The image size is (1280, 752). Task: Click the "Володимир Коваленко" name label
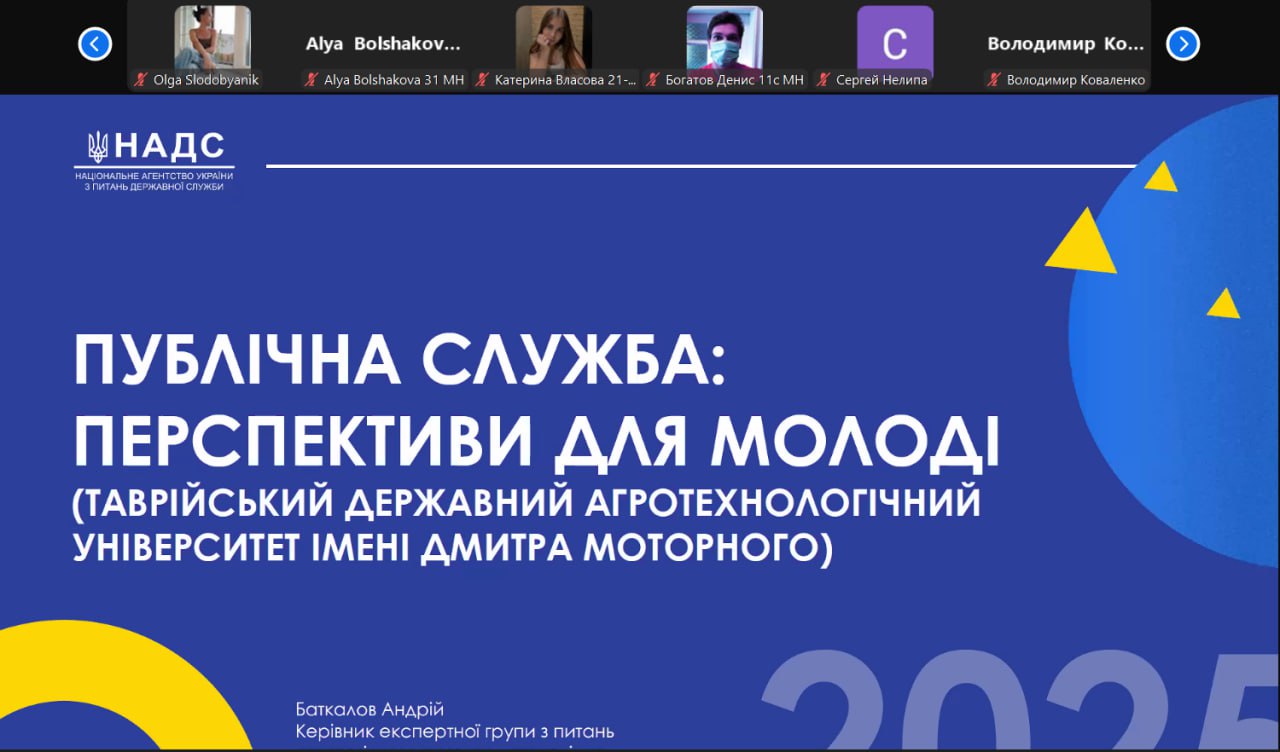click(1076, 80)
